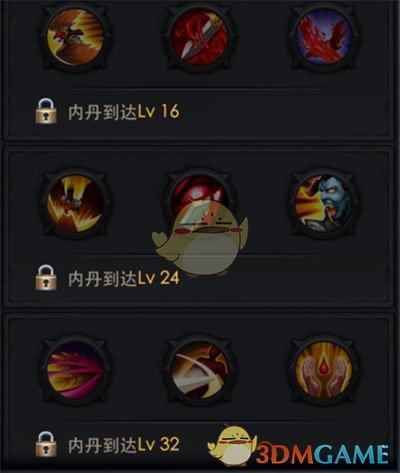The height and width of the screenshot is (473, 400).
Task: Pick the red swirl skill behind mascot
Action: point(199,192)
